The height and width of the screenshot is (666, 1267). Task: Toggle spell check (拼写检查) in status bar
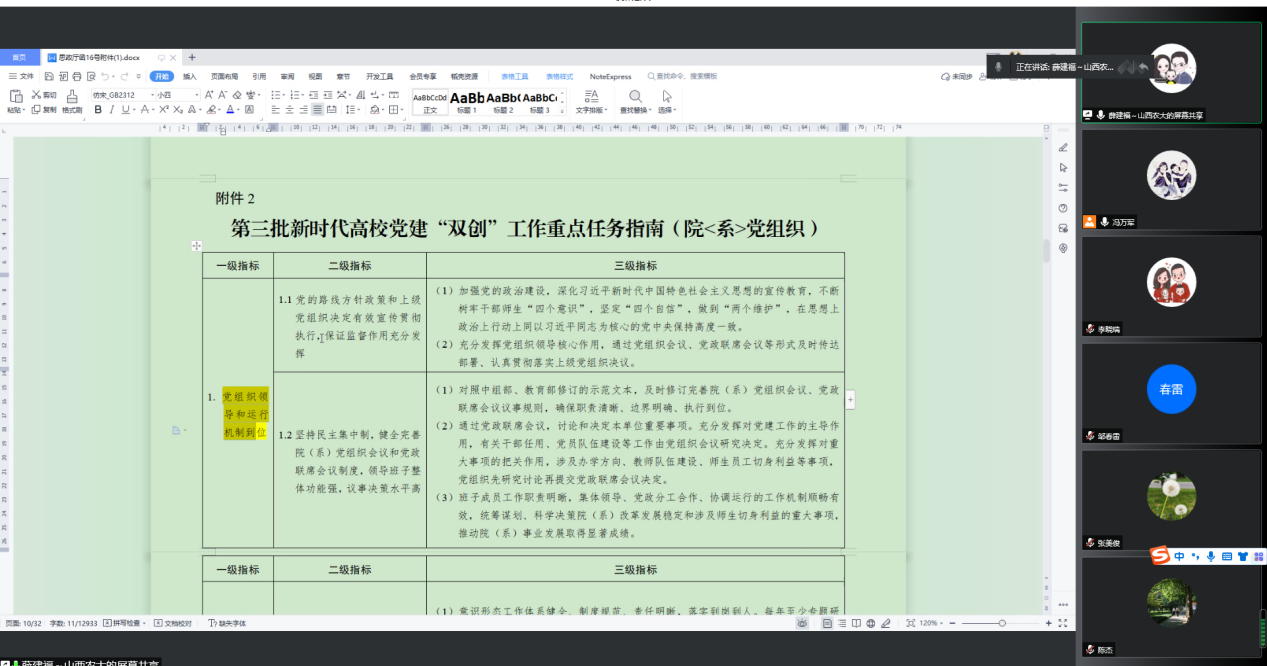coord(125,623)
